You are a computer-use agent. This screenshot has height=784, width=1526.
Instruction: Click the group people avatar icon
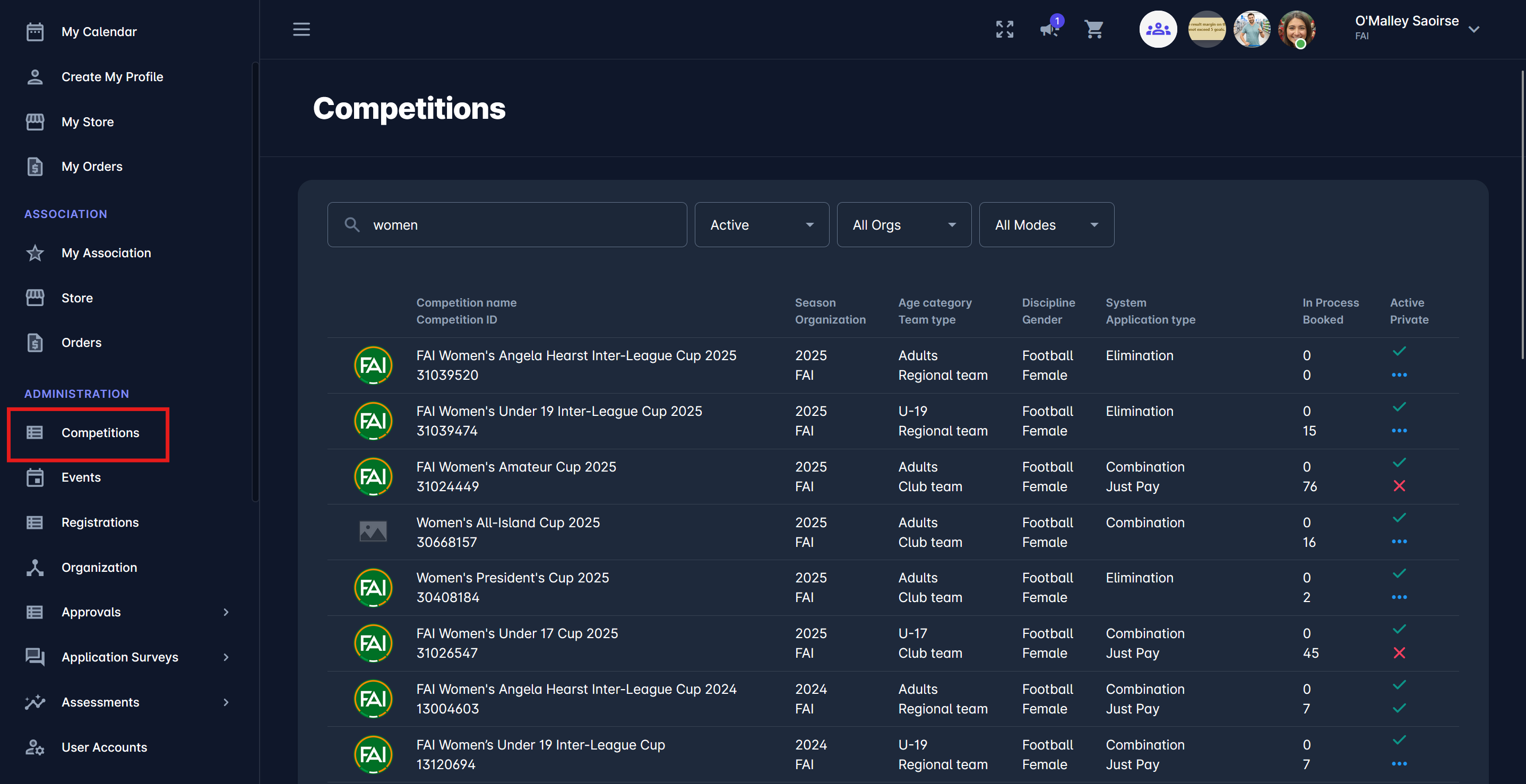[x=1158, y=29]
